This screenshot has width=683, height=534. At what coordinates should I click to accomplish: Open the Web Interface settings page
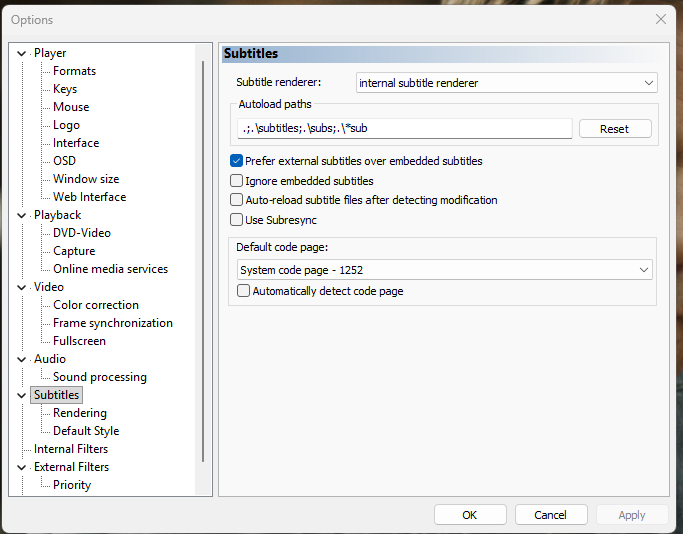90,197
